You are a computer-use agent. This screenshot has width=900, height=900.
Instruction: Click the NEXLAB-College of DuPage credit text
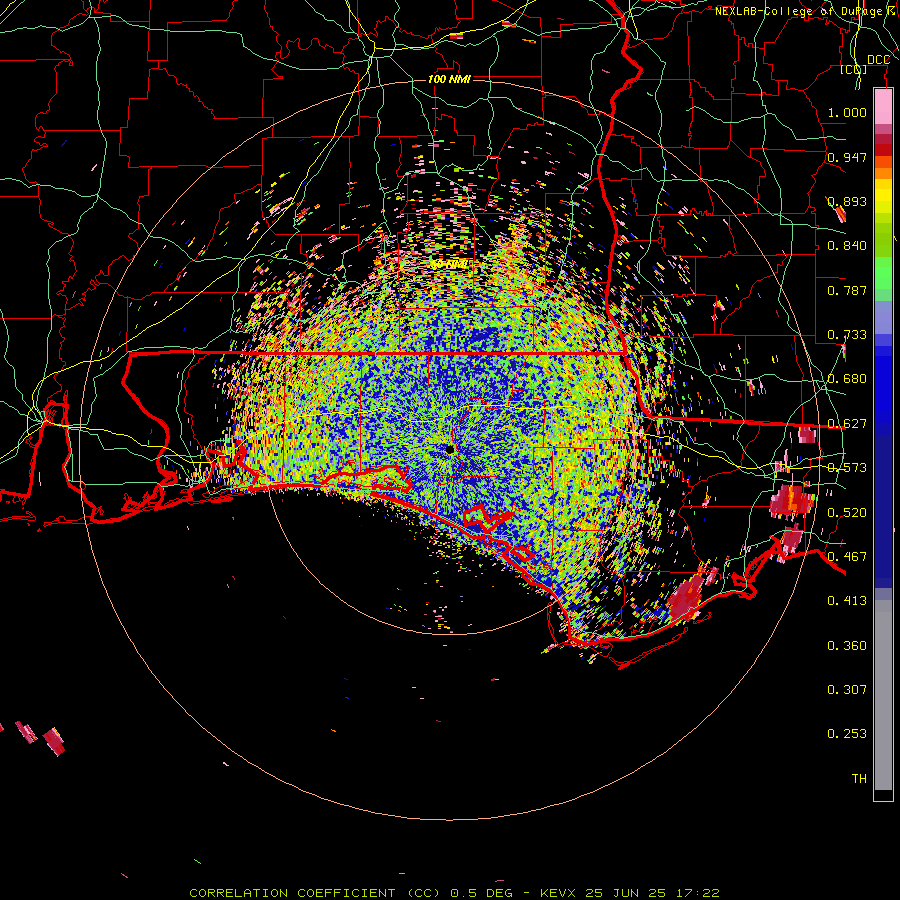click(806, 11)
